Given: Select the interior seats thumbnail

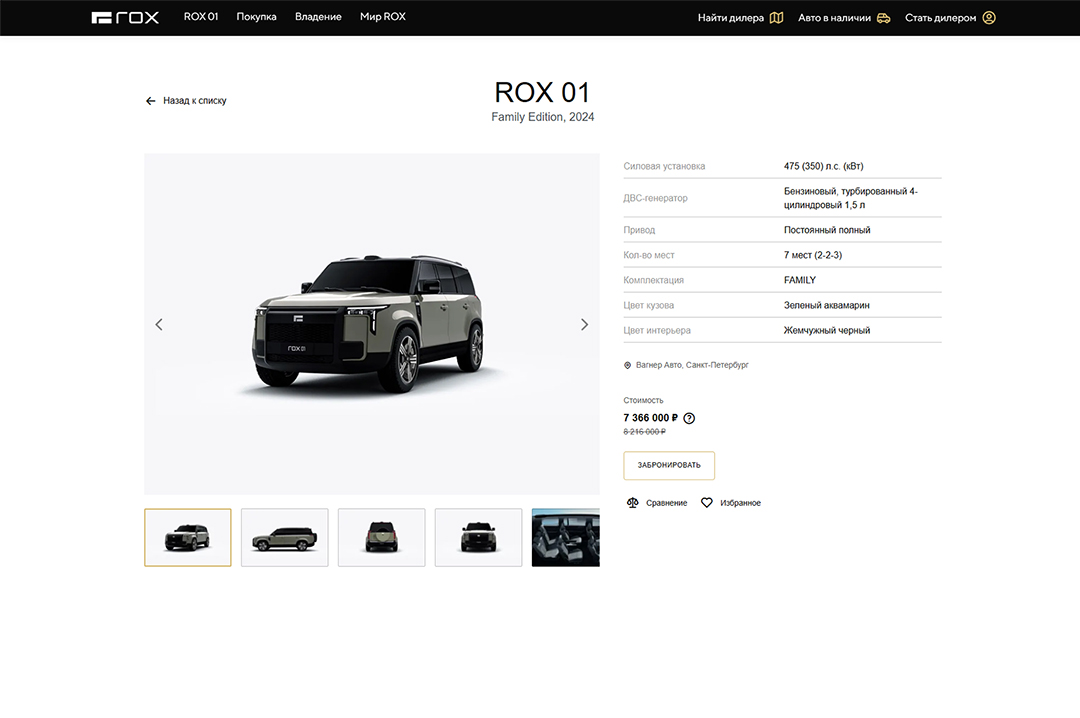Looking at the screenshot, I should coord(566,538).
